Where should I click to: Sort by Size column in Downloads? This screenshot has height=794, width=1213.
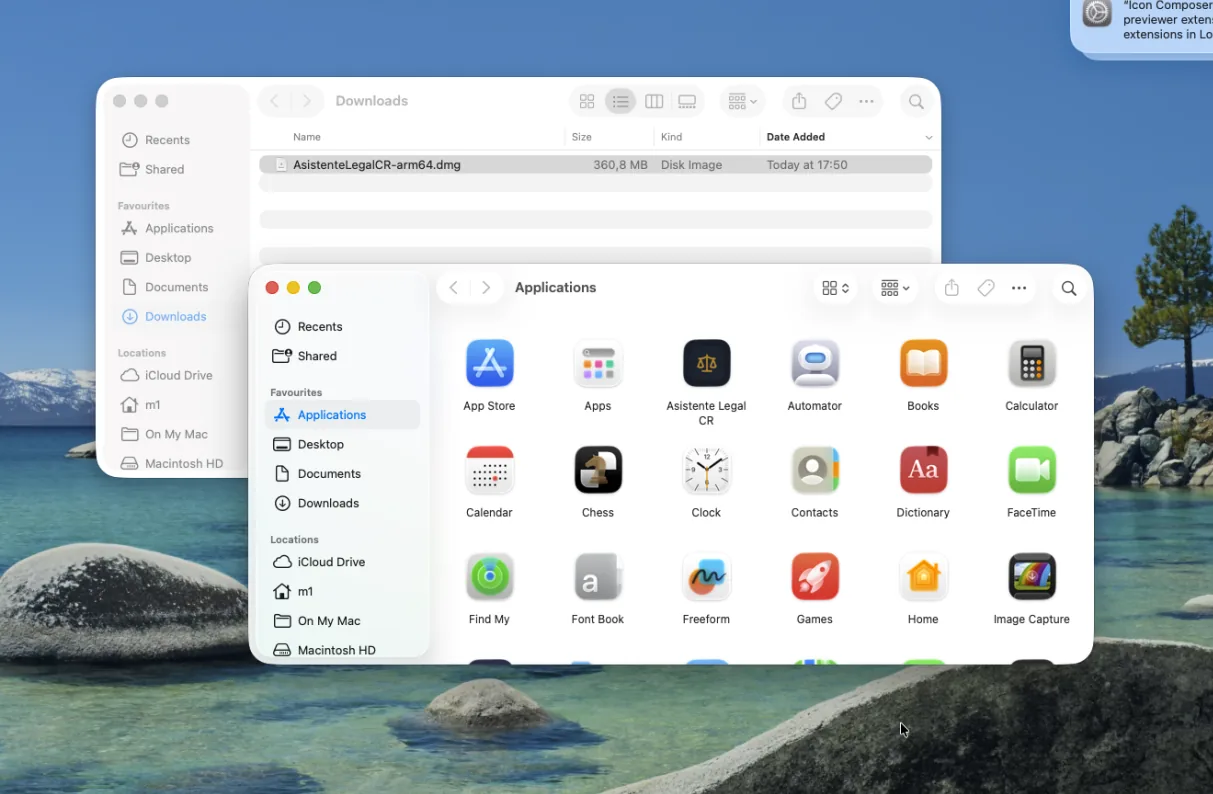[581, 137]
